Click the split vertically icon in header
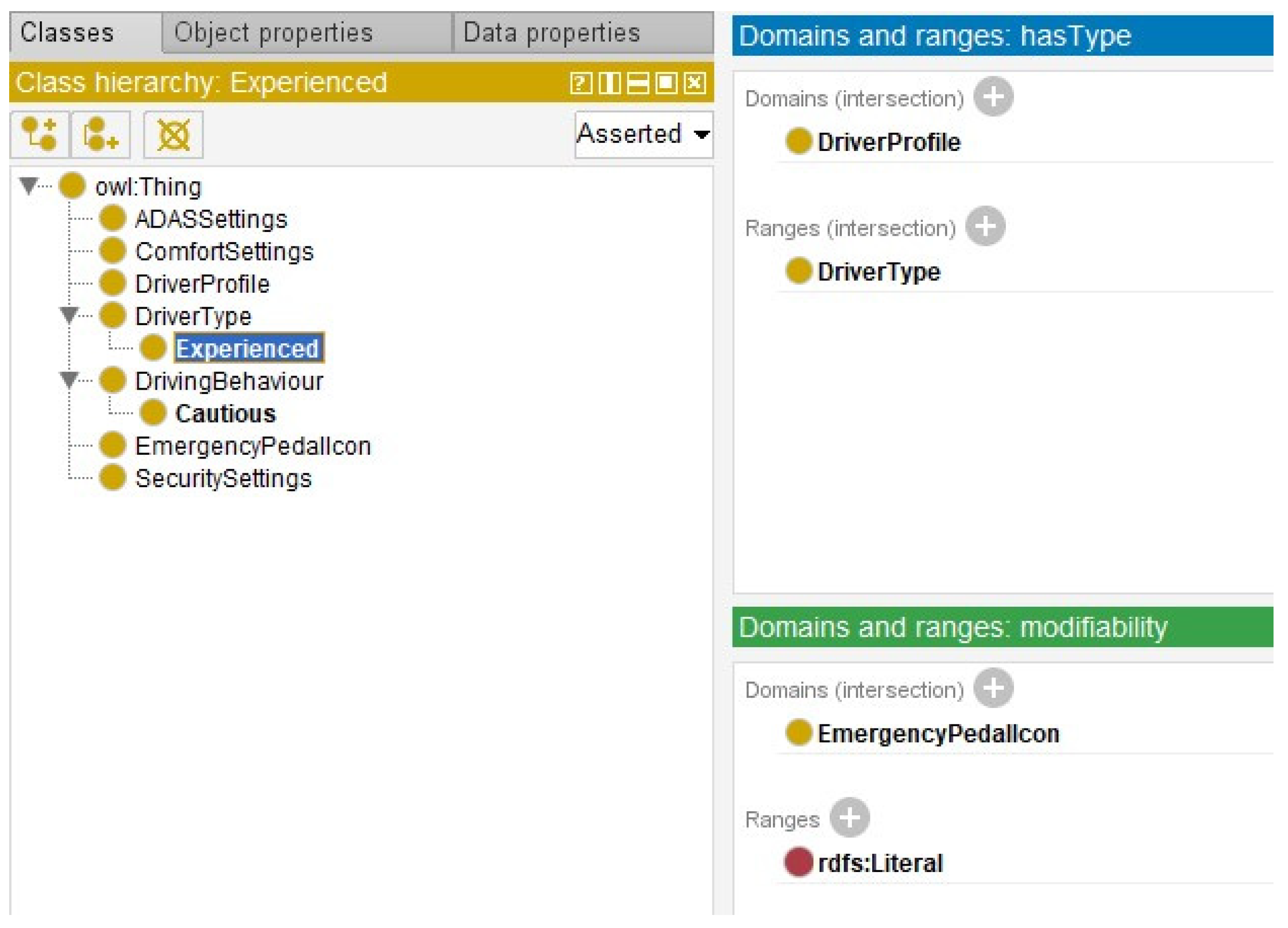This screenshot has width=1288, height=928. (x=609, y=83)
